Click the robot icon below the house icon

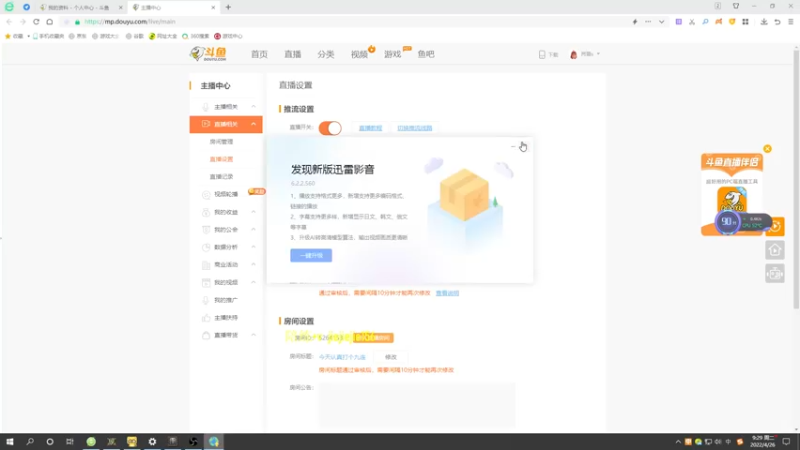pyautogui.click(x=775, y=274)
